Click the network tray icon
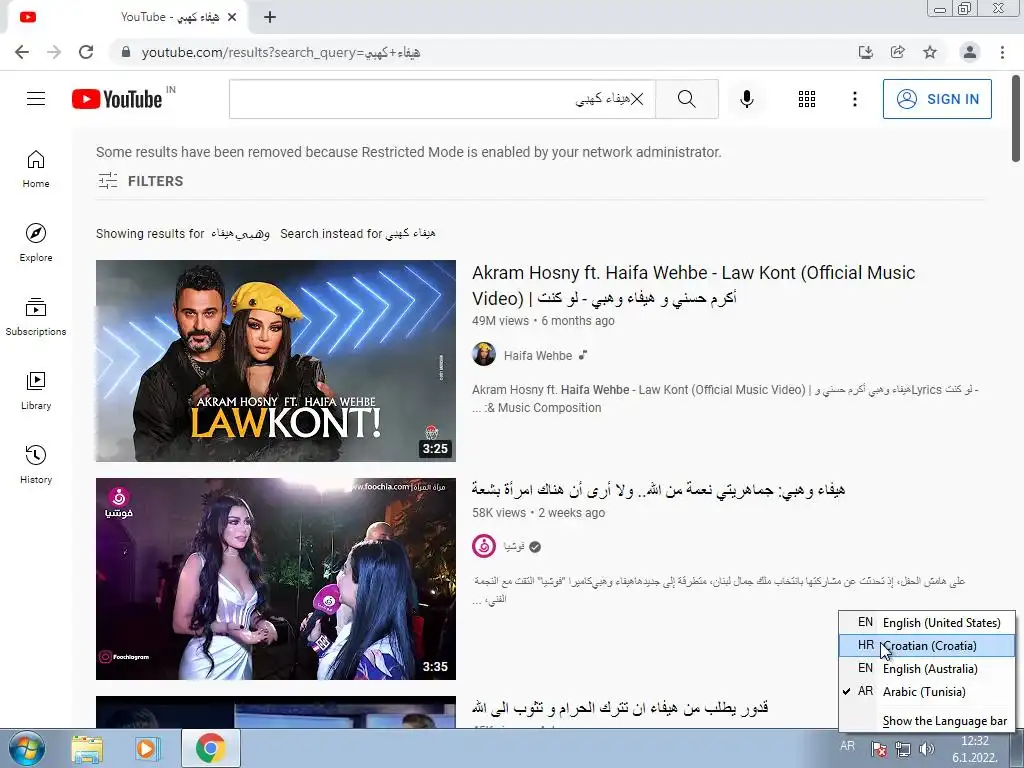 pyautogui.click(x=903, y=748)
